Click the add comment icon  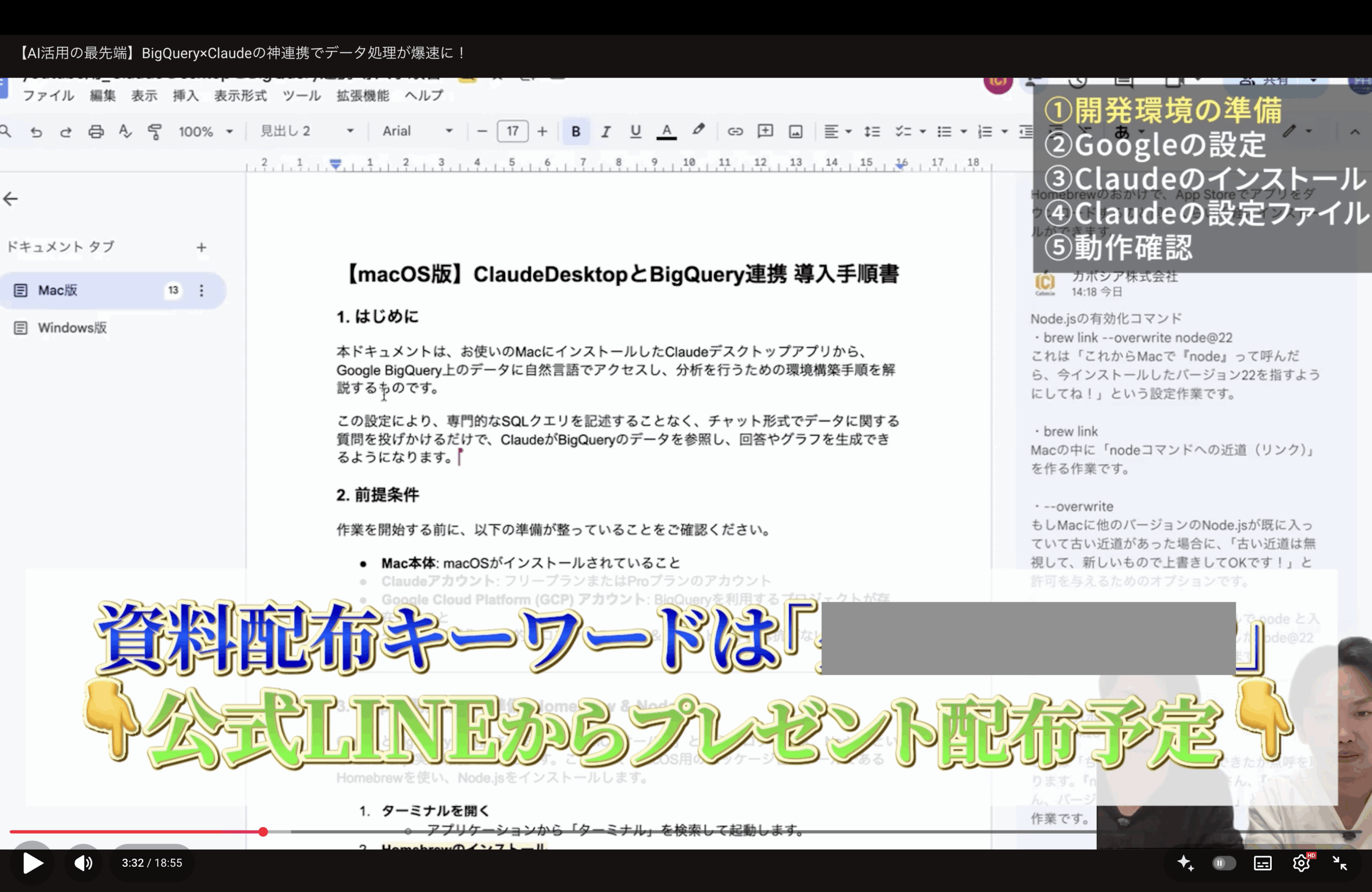click(x=765, y=131)
